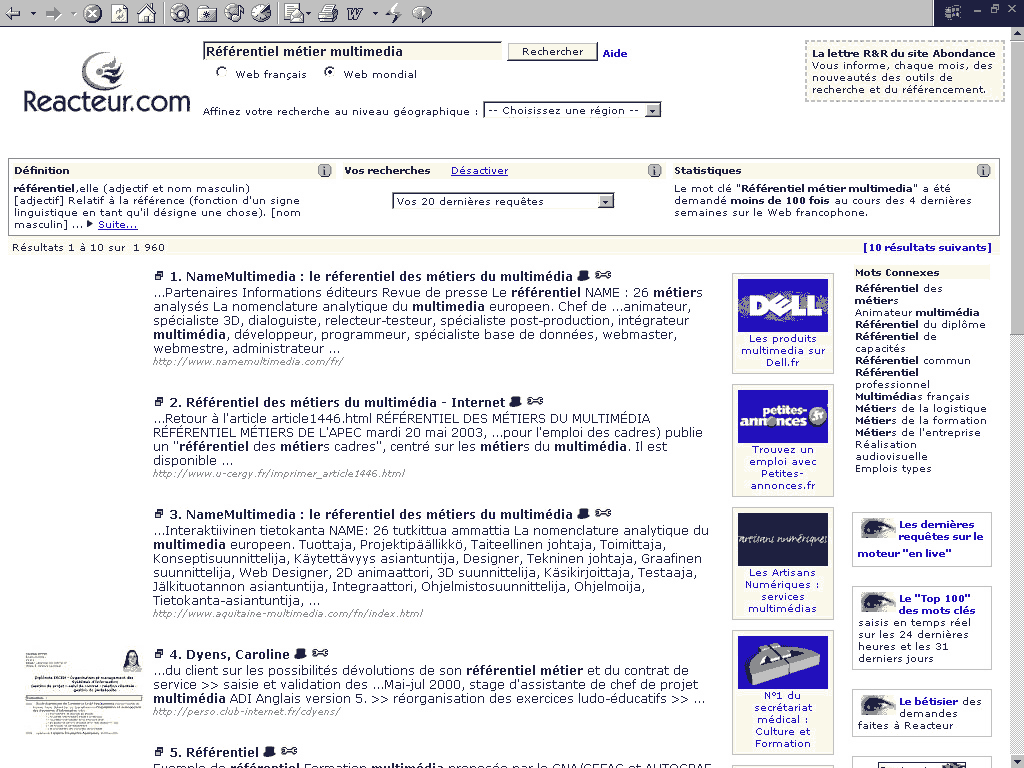1024x768 pixels.
Task: Open the '10 résultats suivants' link
Action: pyautogui.click(x=927, y=247)
